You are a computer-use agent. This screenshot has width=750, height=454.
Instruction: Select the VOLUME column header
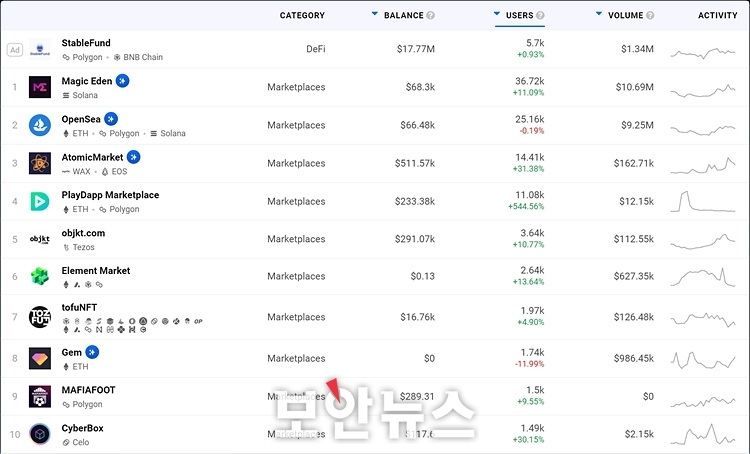pos(625,15)
